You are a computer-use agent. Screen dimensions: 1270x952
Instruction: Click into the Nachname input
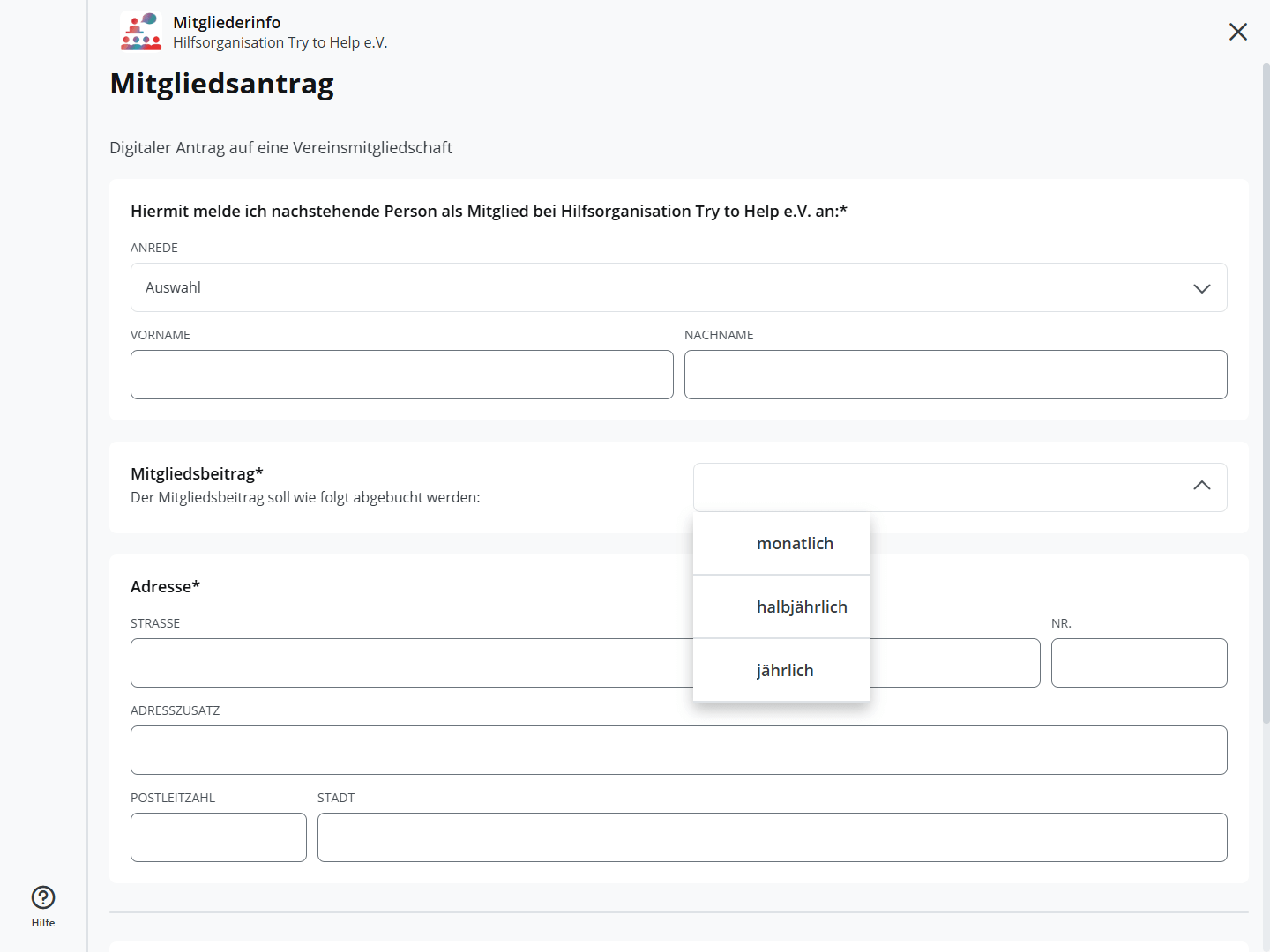[955, 375]
